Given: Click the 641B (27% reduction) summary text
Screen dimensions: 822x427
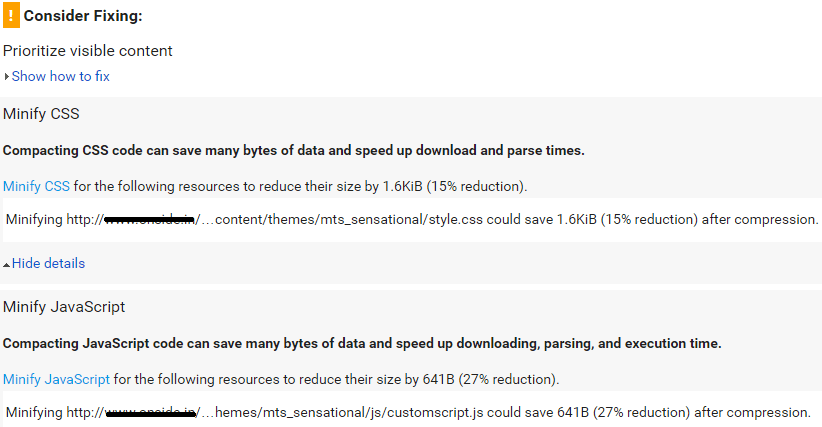Looking at the screenshot, I should [491, 379].
